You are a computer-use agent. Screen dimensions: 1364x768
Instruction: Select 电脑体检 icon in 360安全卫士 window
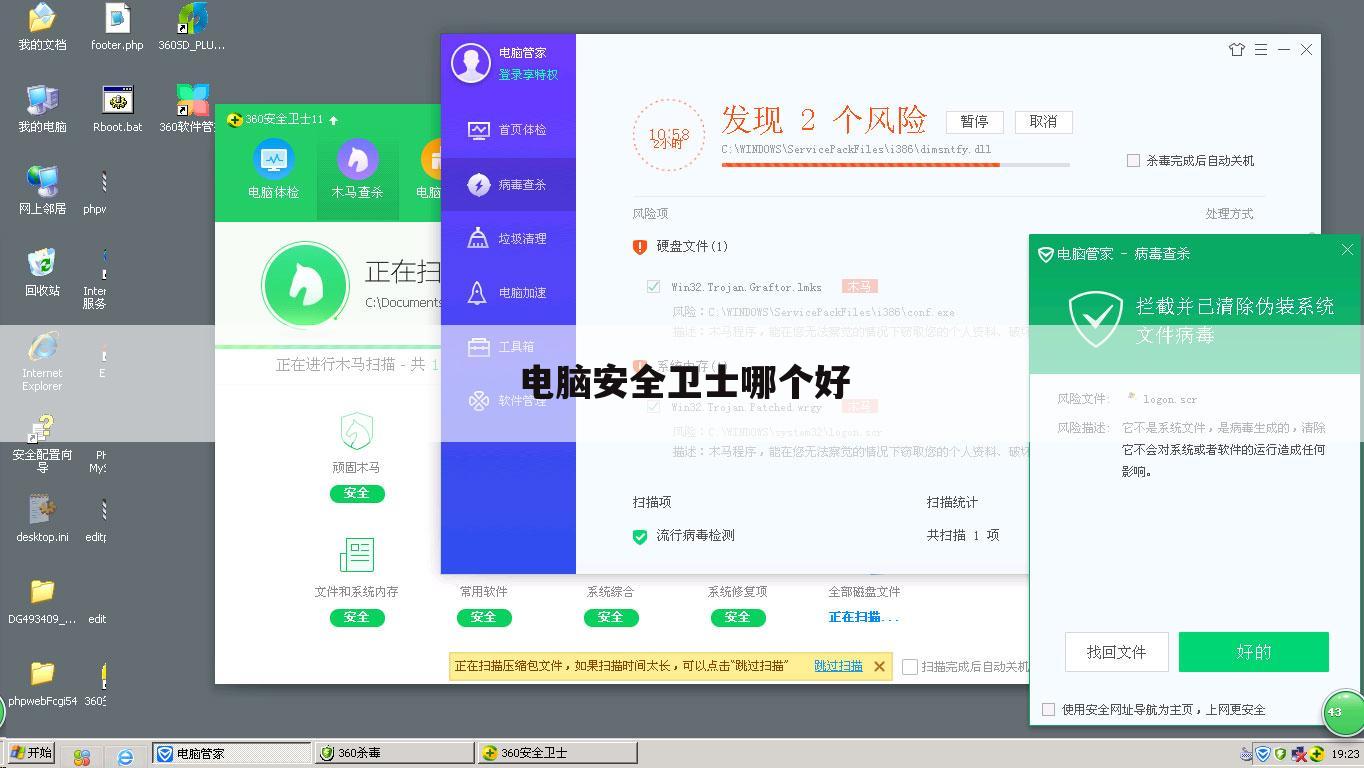pos(273,160)
